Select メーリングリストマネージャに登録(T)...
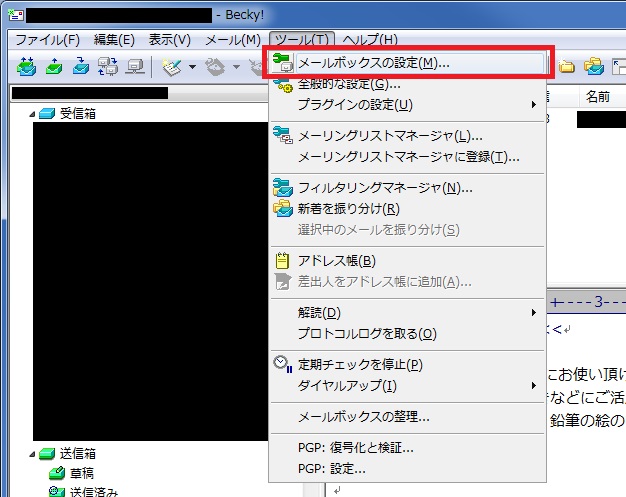626x497 pixels. click(407, 157)
